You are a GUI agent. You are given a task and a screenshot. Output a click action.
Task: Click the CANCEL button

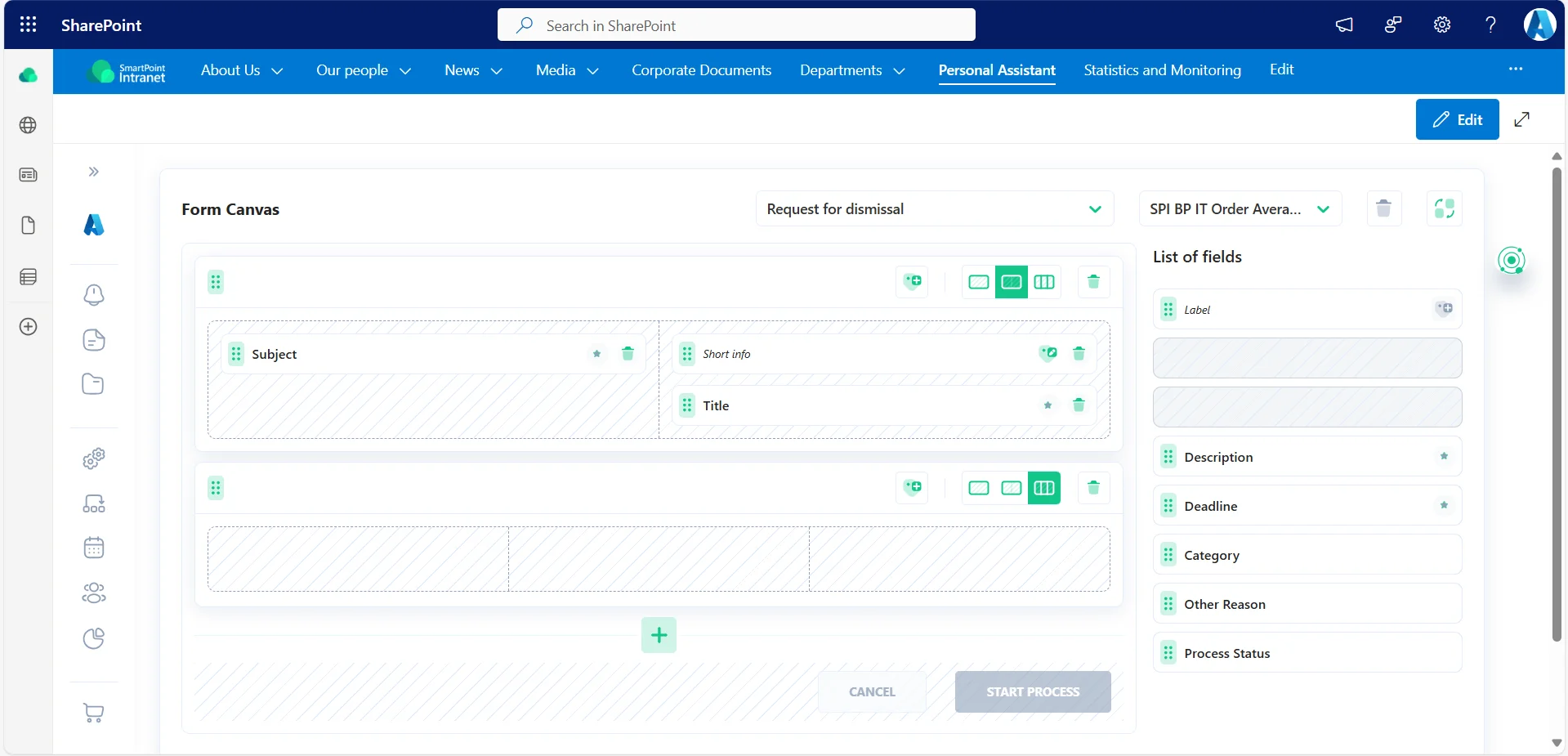[x=872, y=691]
